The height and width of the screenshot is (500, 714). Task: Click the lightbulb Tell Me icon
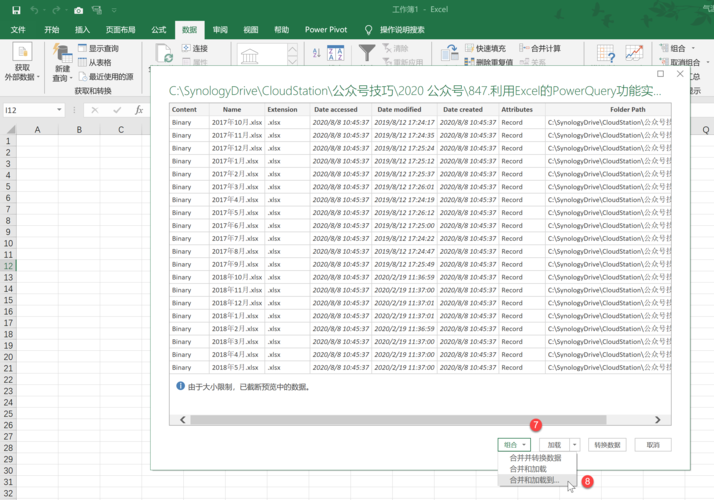368,30
